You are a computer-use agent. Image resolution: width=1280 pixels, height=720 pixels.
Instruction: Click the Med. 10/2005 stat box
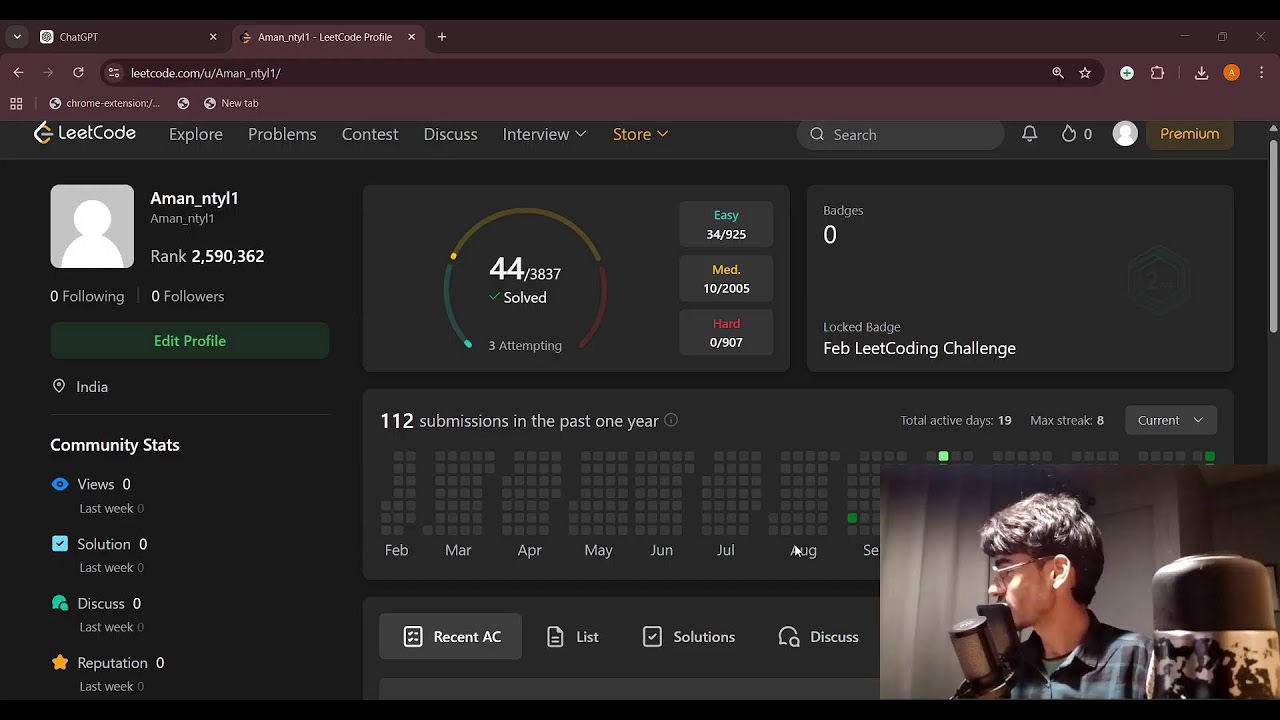click(x=726, y=278)
